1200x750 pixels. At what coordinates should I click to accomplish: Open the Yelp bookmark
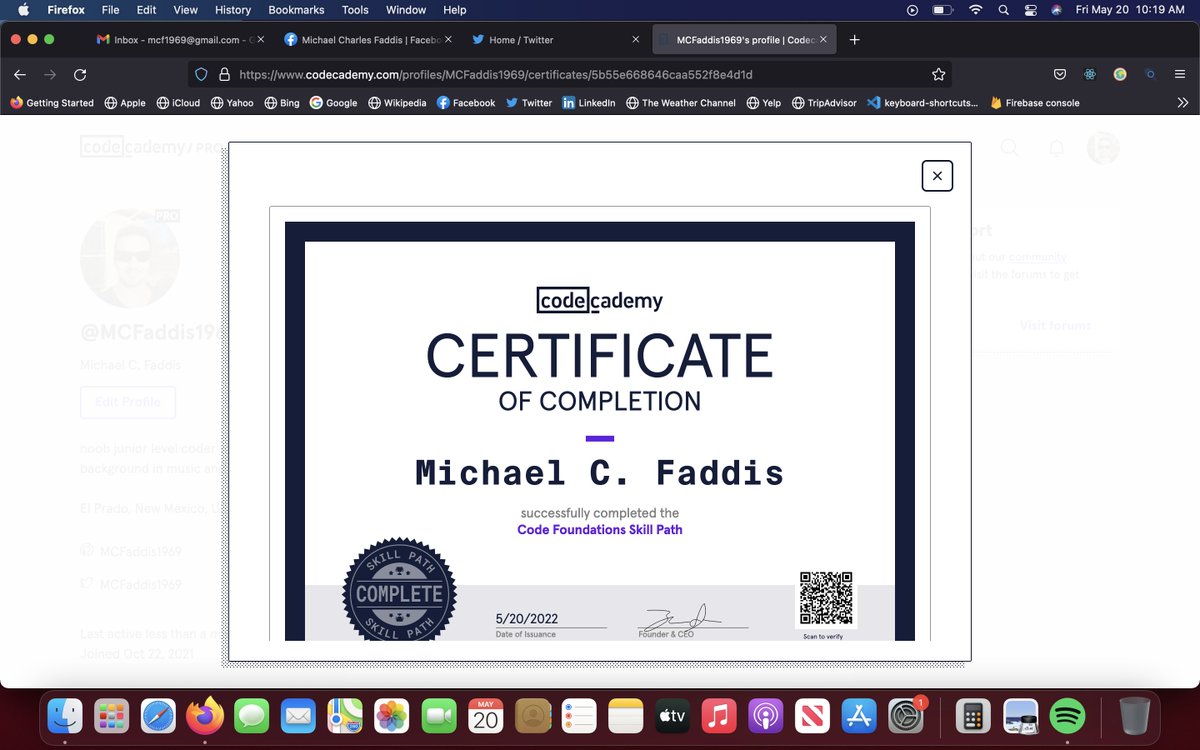point(763,102)
